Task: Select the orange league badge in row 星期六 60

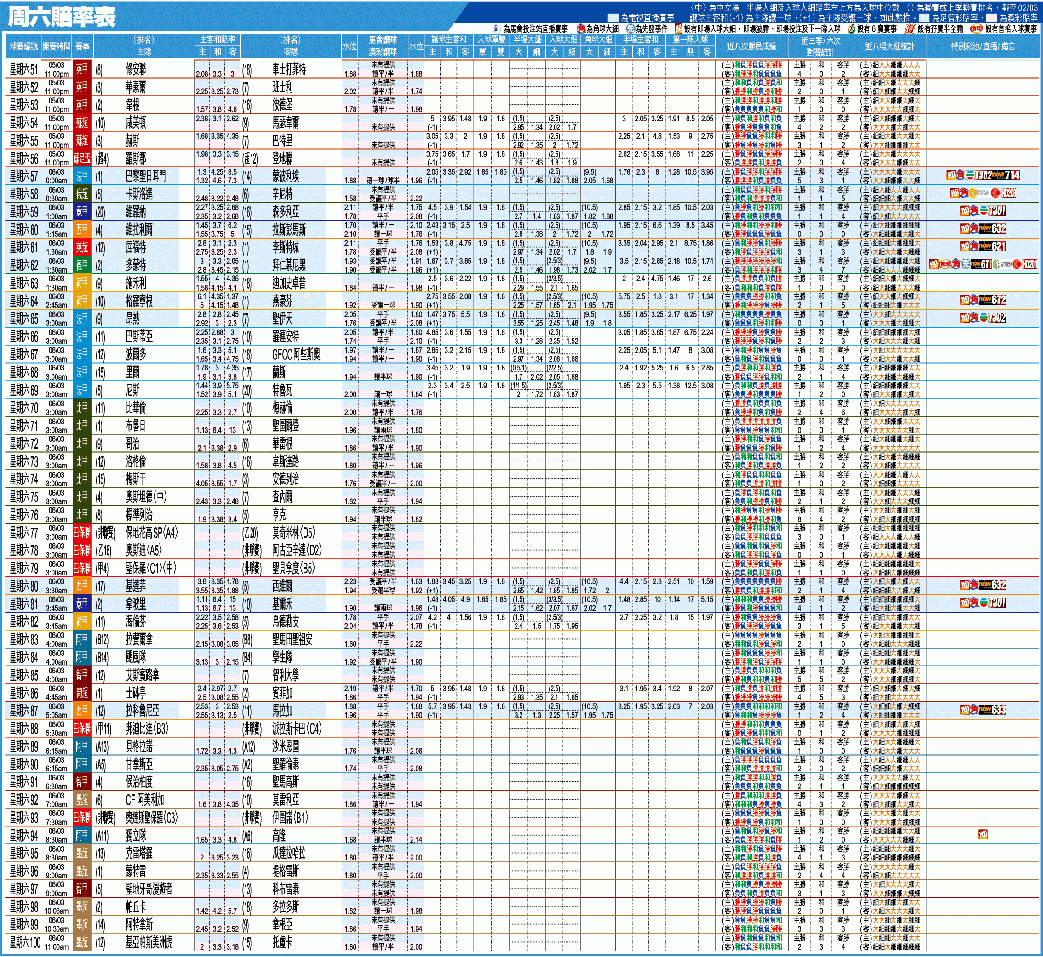Action: coord(82,229)
